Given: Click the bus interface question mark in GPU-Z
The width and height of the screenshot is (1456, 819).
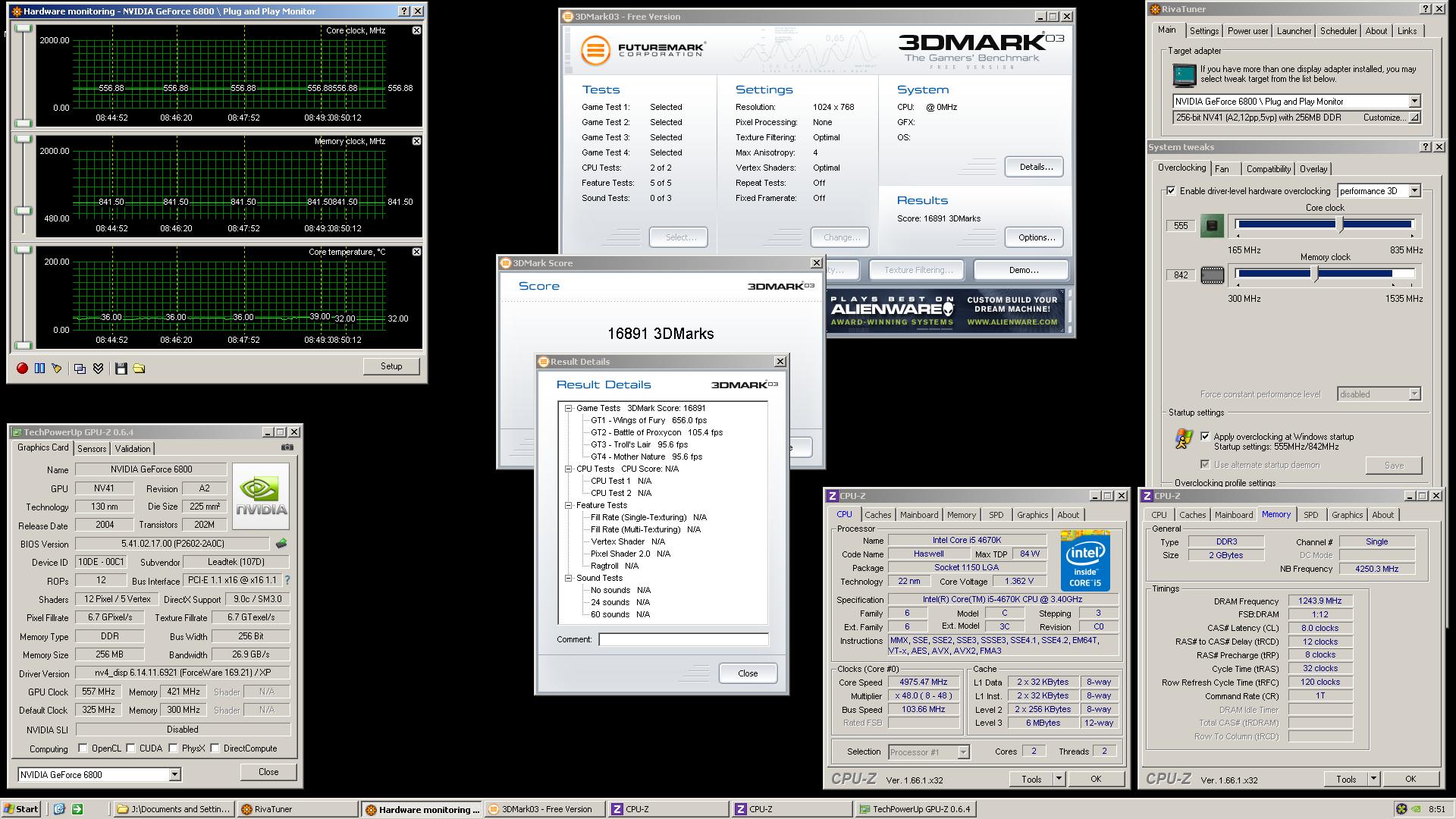Looking at the screenshot, I should [x=287, y=580].
